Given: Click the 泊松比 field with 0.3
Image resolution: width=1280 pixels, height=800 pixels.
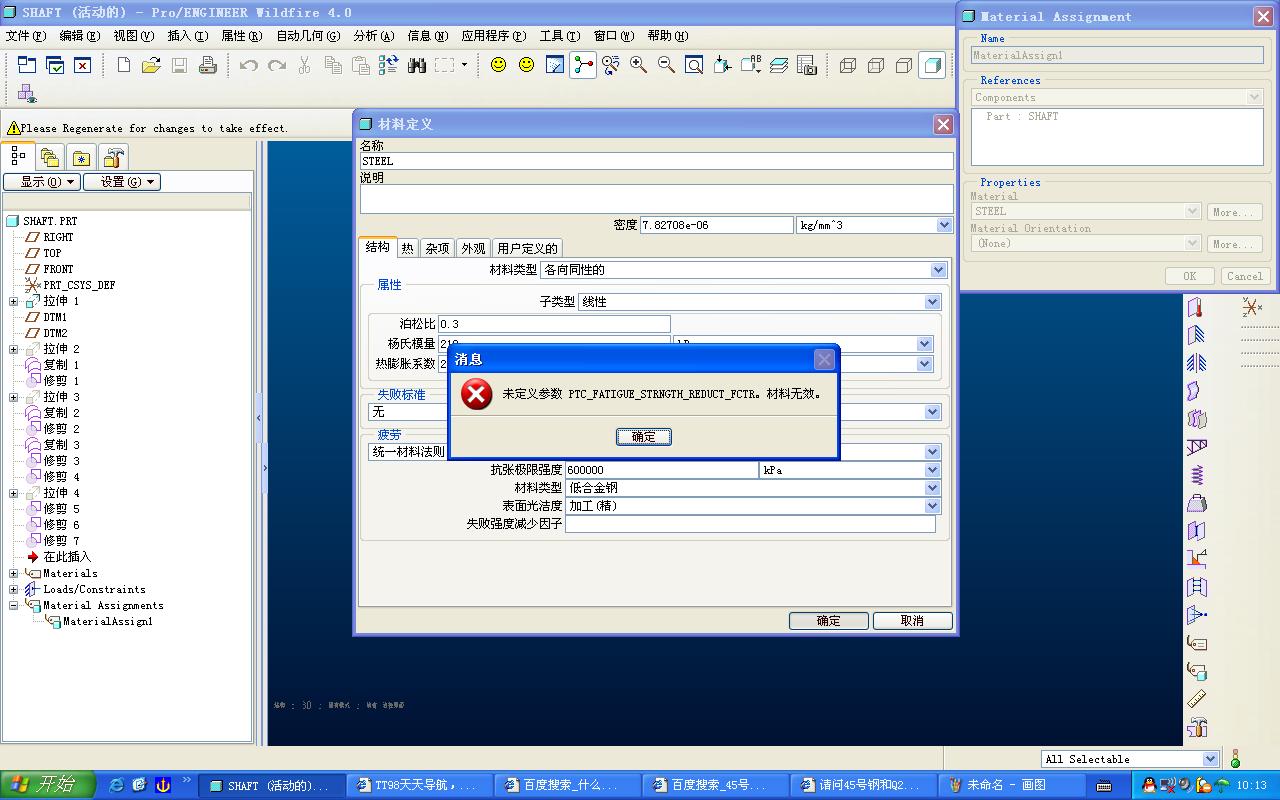Looking at the screenshot, I should tap(554, 324).
